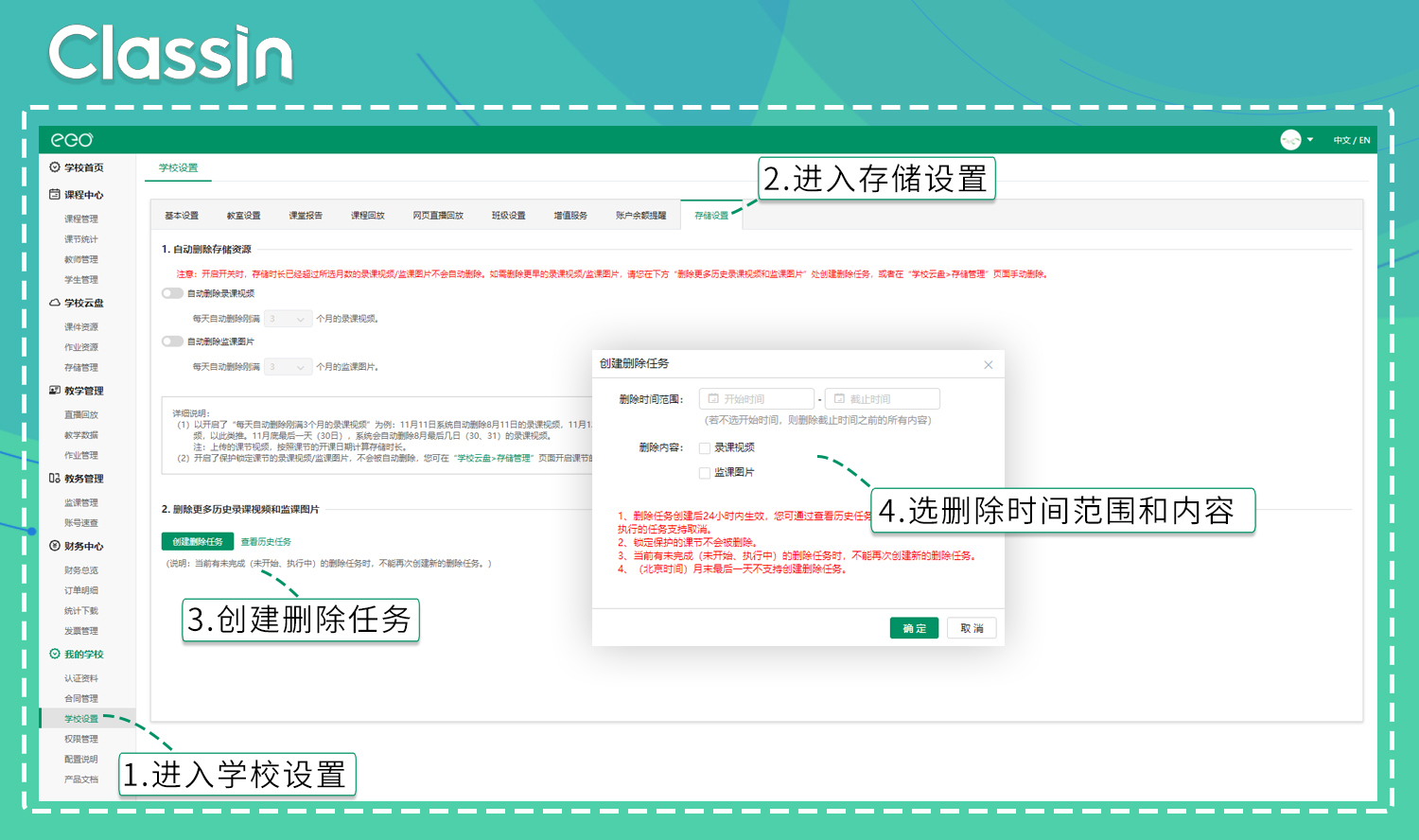Viewport: 1419px width, 840px height.
Task: Click the 课程中心 calendar icon
Action: point(55,195)
